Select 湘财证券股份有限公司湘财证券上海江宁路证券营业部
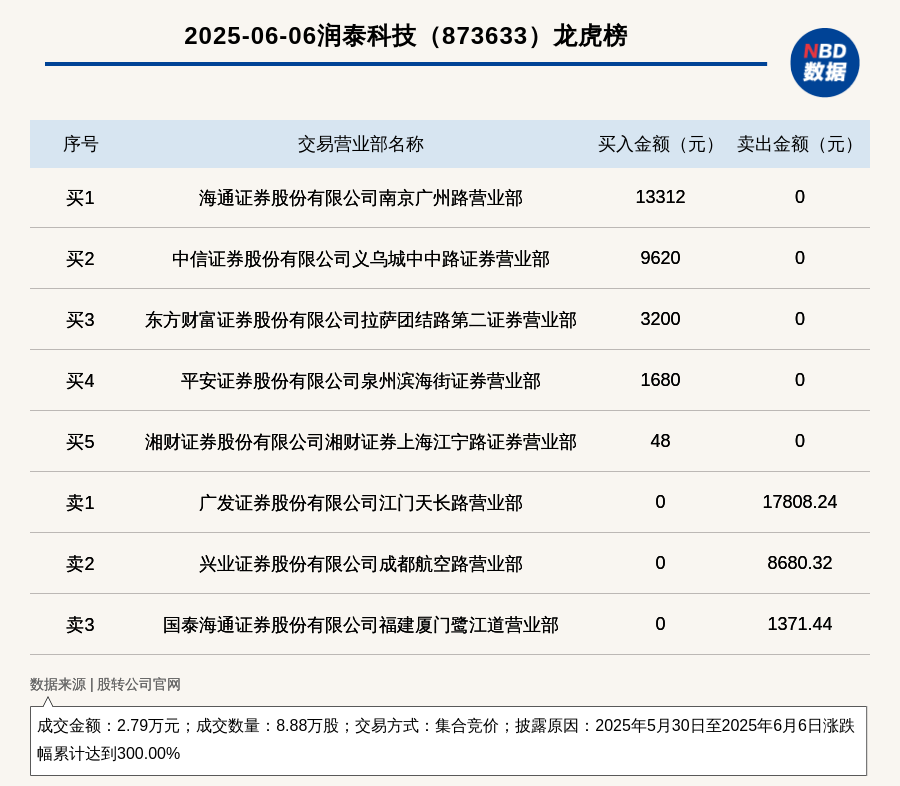Viewport: 900px width, 786px height. coord(360,442)
